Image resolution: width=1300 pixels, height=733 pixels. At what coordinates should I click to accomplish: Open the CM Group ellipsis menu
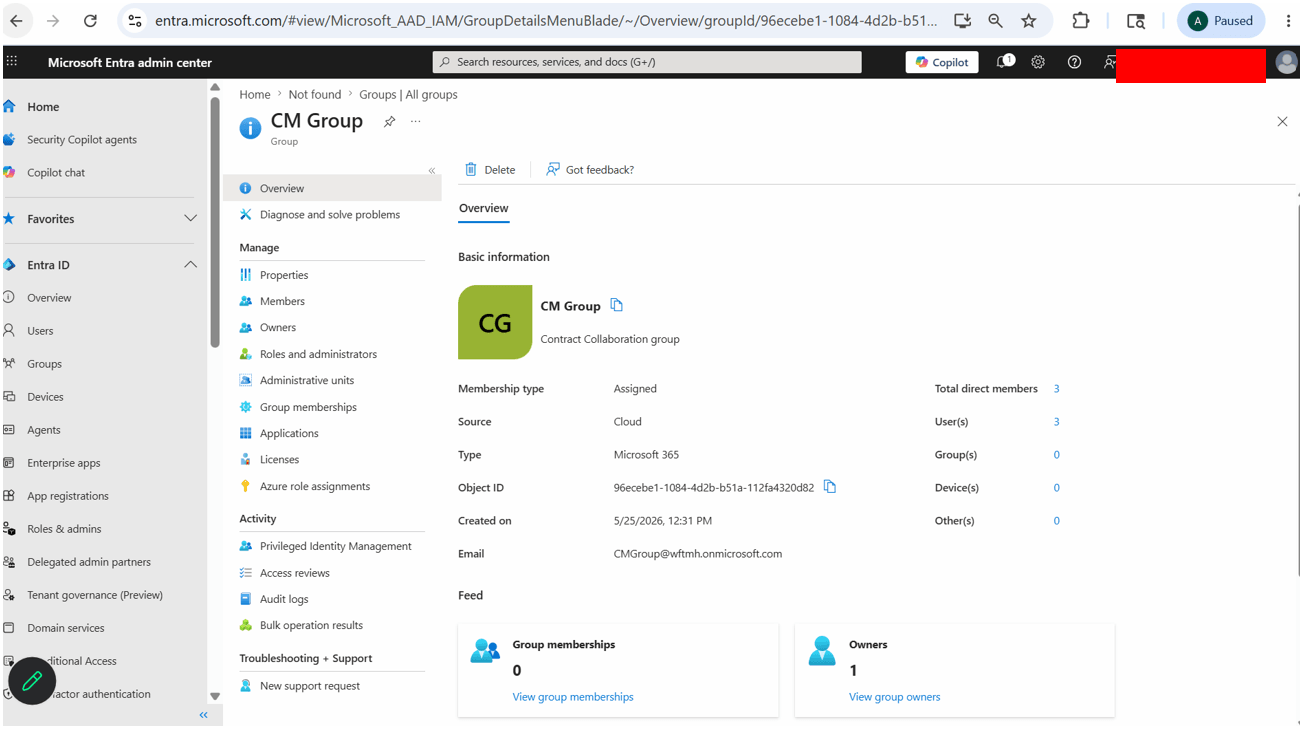click(x=416, y=121)
